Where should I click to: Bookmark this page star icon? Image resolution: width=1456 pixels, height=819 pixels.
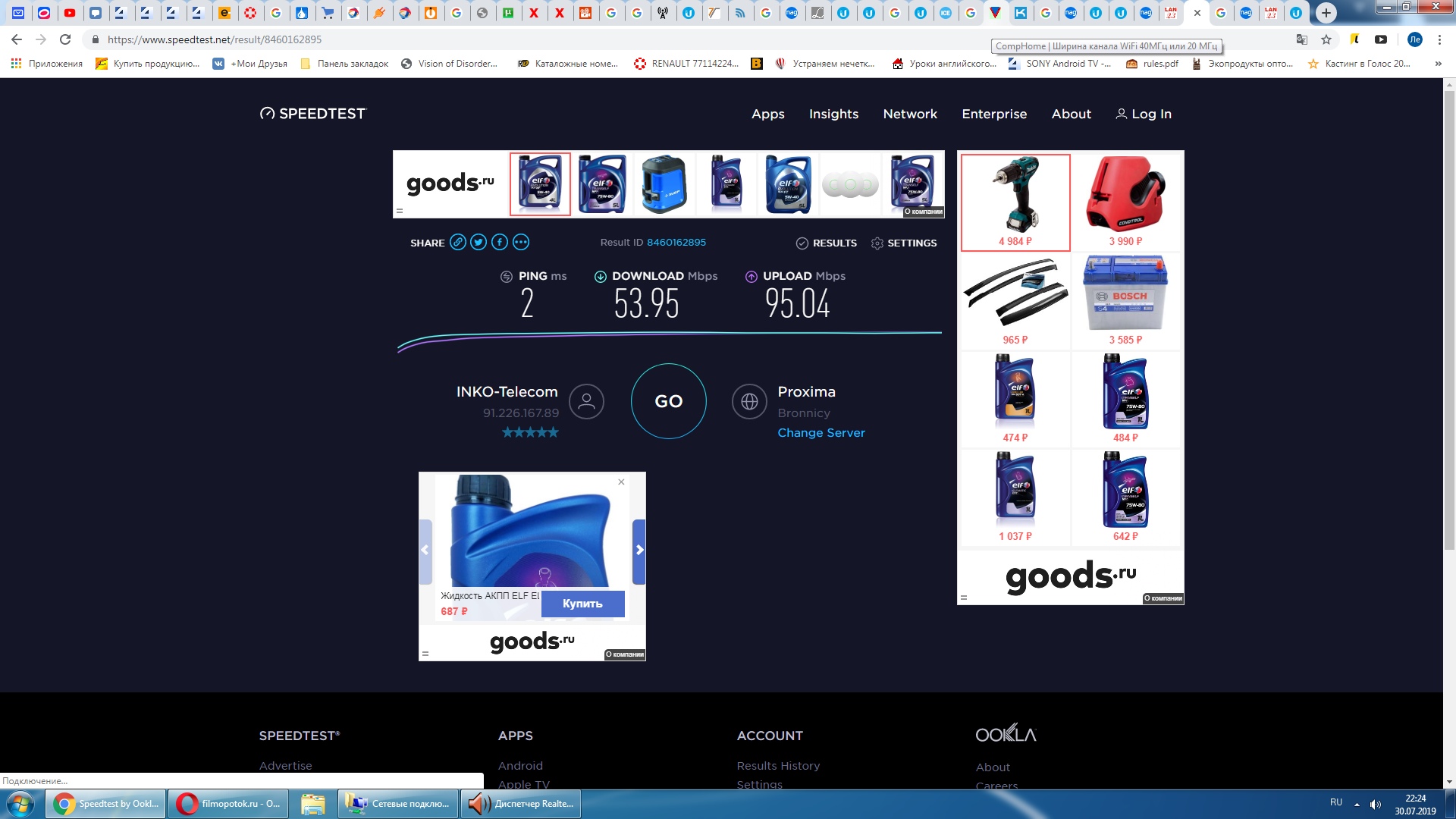(1326, 39)
